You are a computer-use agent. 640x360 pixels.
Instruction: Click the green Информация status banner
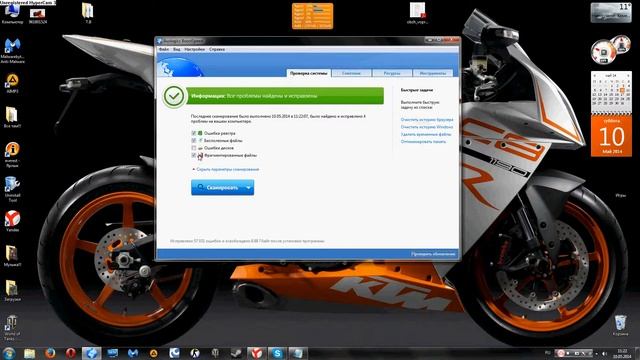(285, 96)
